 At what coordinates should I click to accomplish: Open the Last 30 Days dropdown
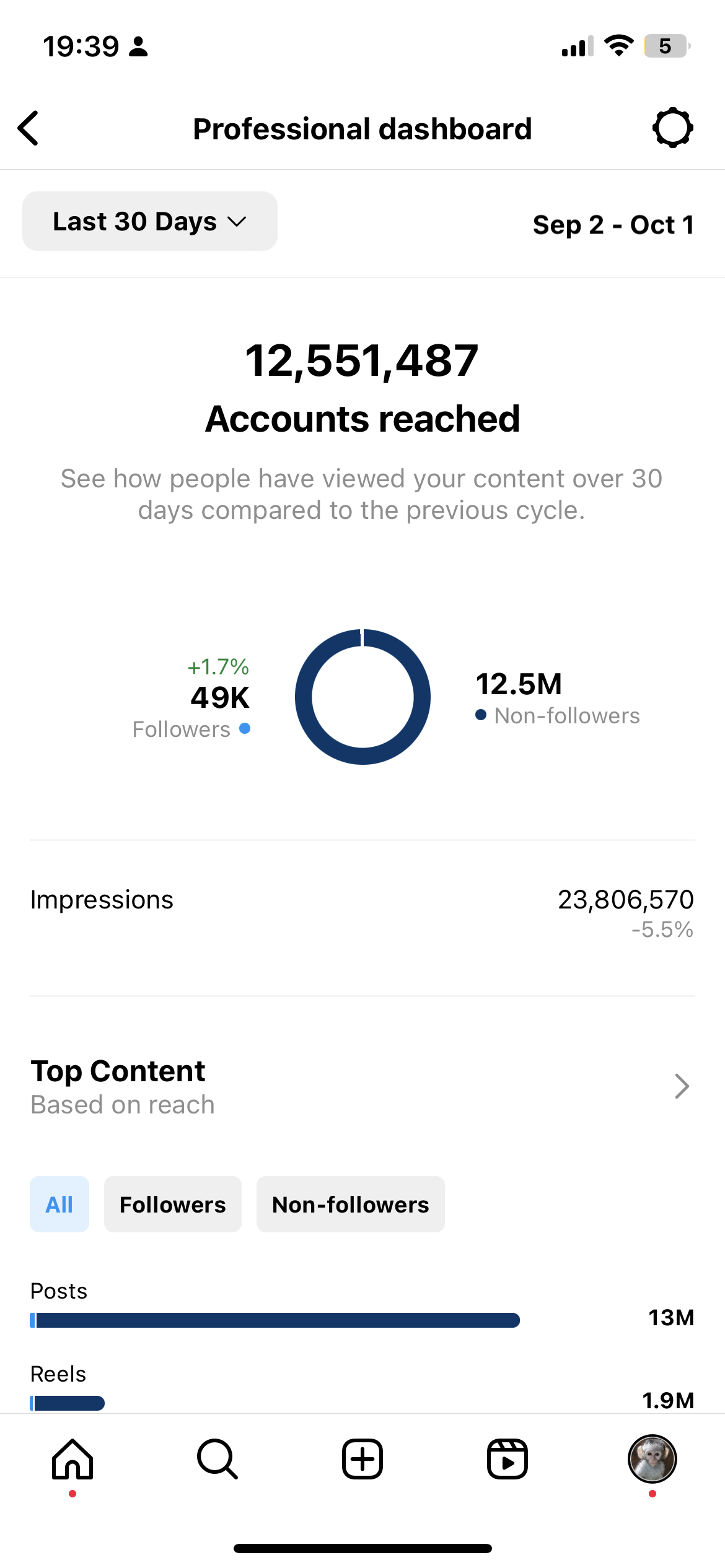click(150, 221)
